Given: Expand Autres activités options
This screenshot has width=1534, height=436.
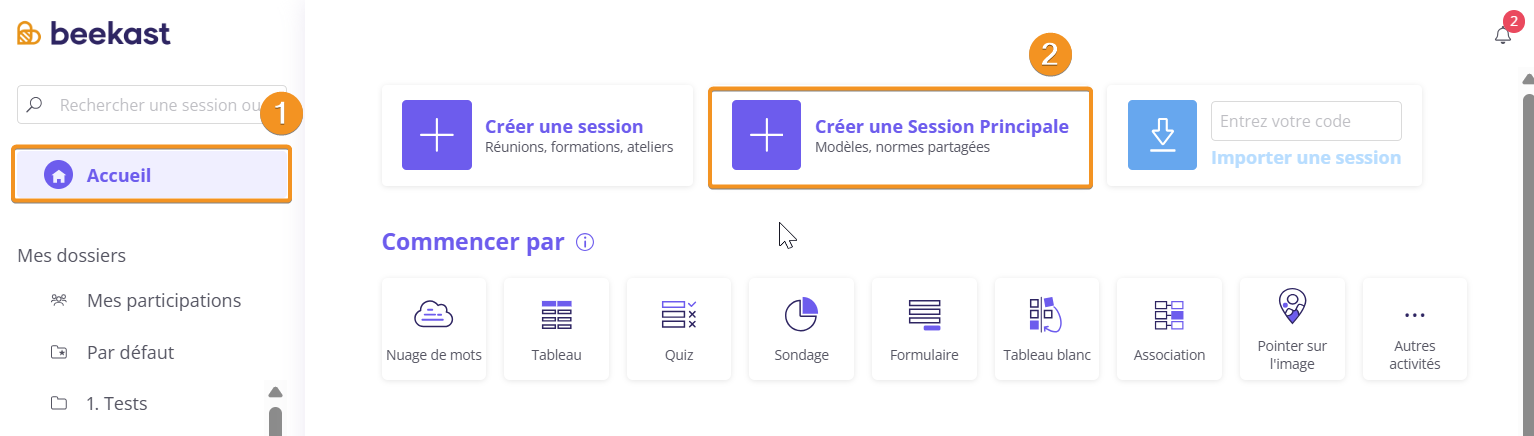Looking at the screenshot, I should 1415,329.
